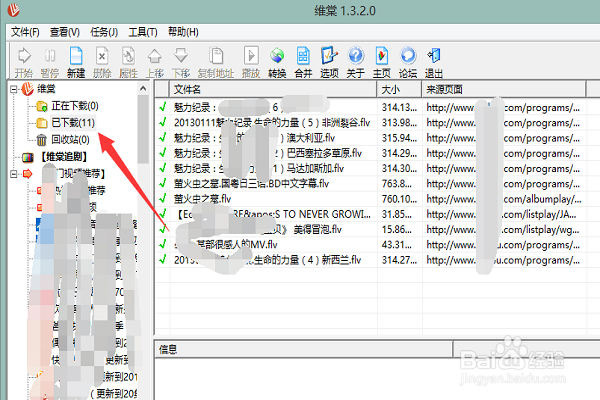Click the 信息 panel header
The width and height of the screenshot is (600, 400).
click(303, 349)
